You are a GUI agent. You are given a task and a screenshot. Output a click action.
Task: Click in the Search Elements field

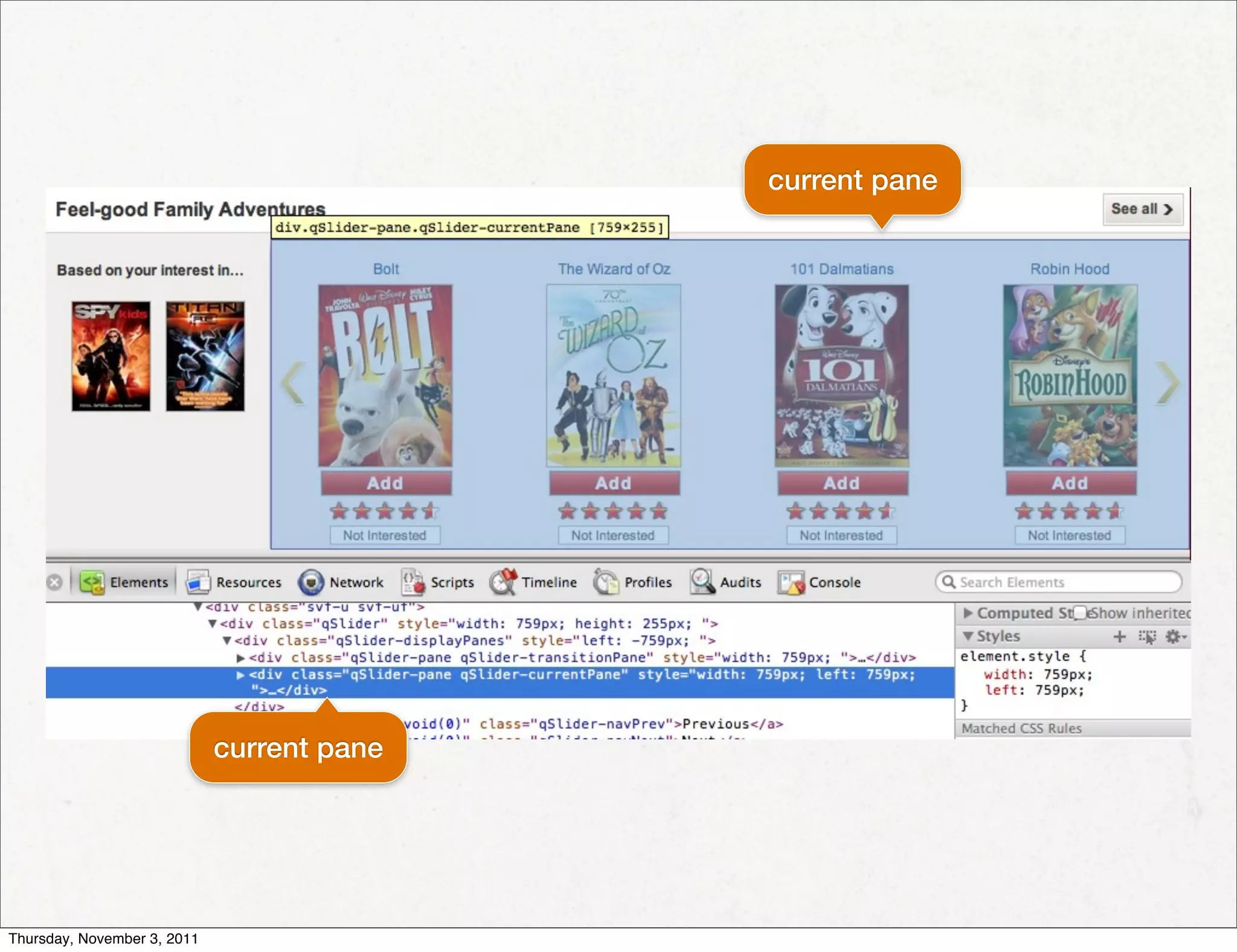tap(1059, 582)
